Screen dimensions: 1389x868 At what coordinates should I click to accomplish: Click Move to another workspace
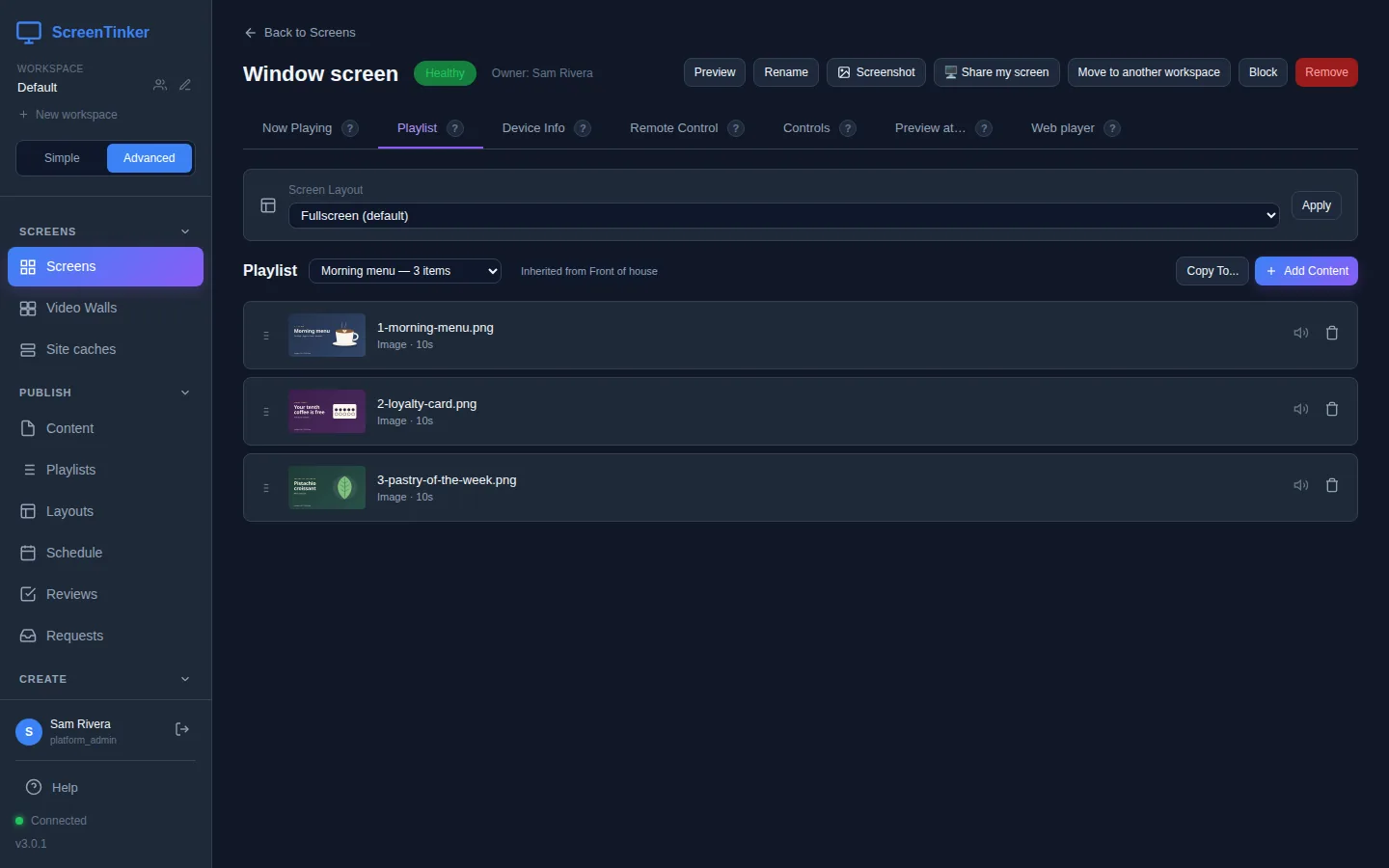1149,72
